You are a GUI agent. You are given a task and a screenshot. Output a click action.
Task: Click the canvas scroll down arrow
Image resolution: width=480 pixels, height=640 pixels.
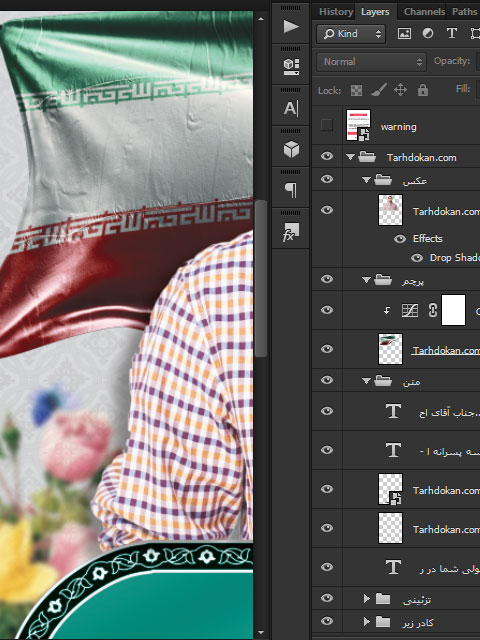[x=261, y=633]
